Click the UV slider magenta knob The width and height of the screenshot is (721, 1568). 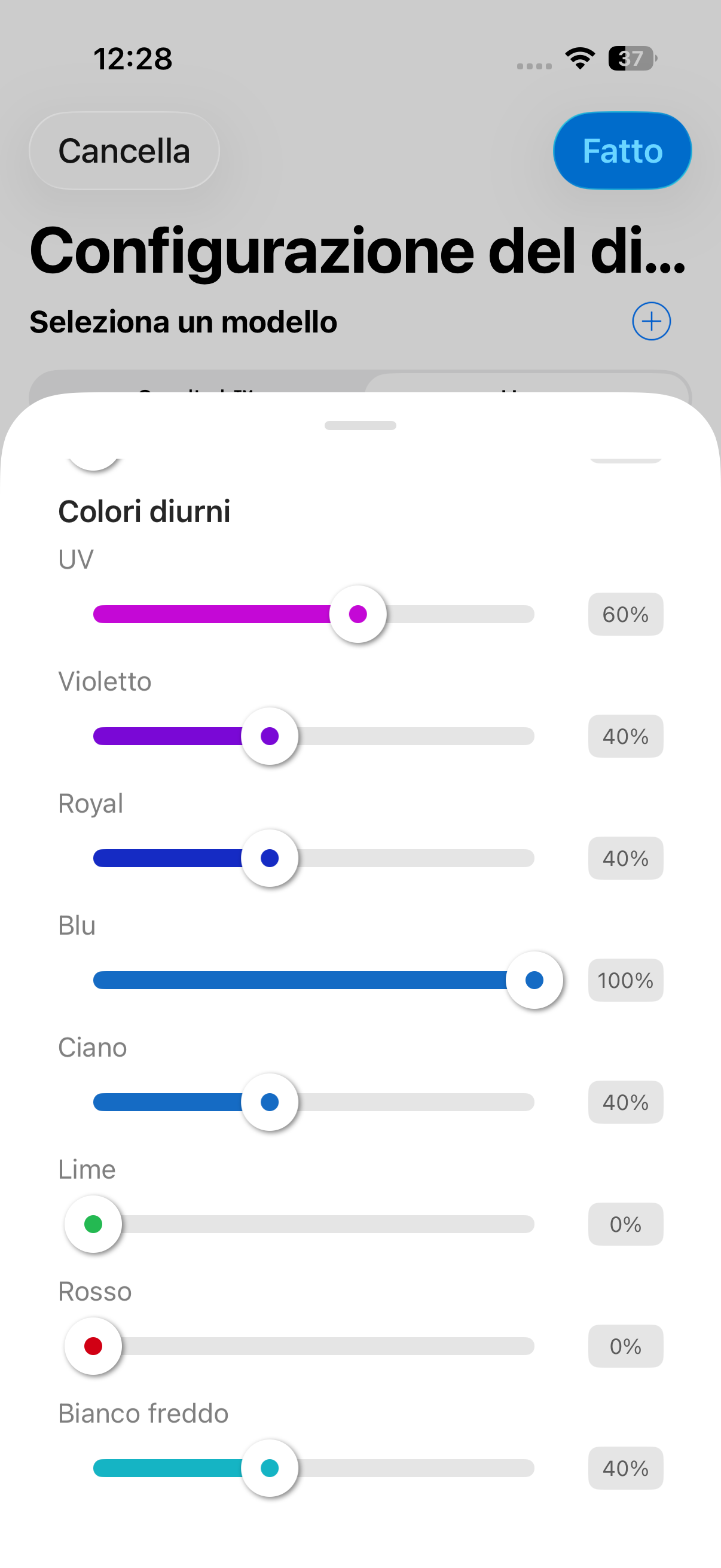(x=358, y=614)
